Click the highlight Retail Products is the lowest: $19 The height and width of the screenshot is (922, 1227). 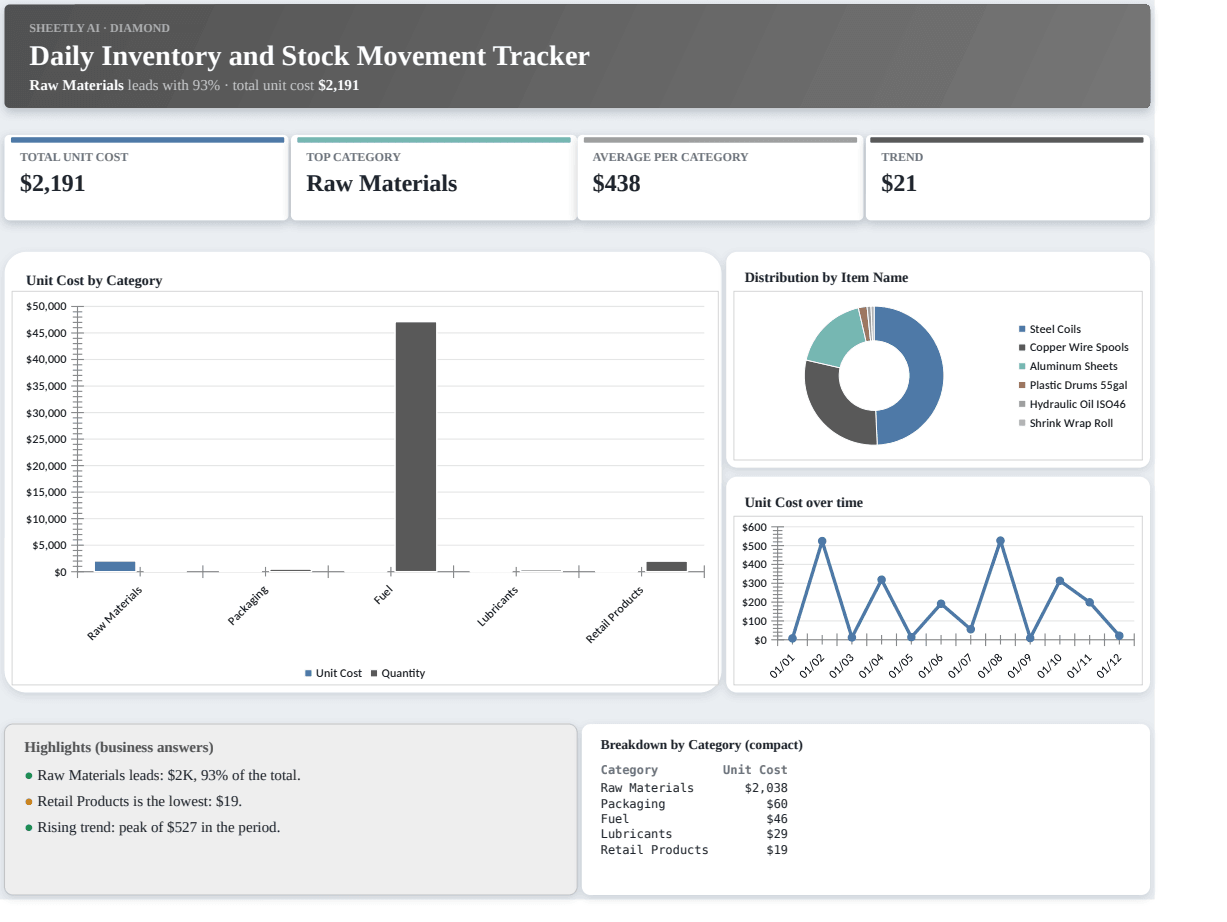(140, 801)
